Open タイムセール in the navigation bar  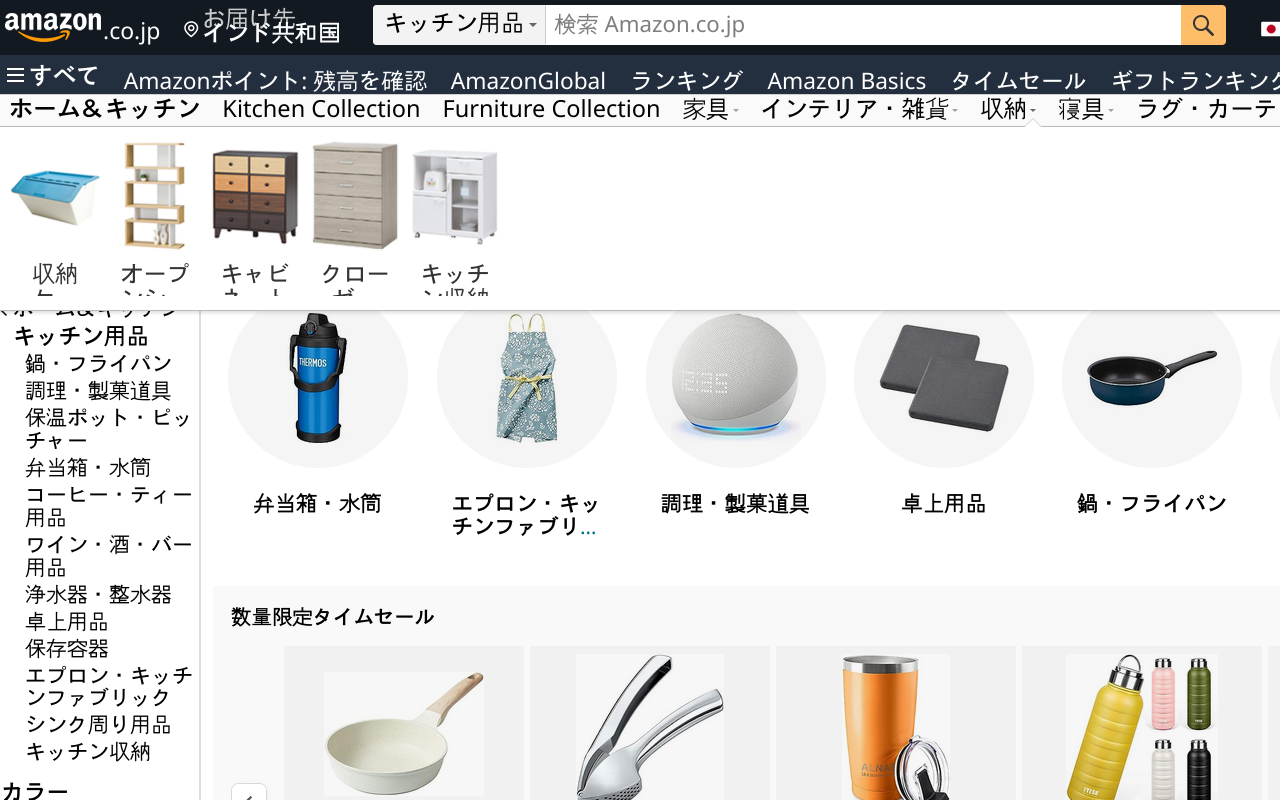(1018, 81)
